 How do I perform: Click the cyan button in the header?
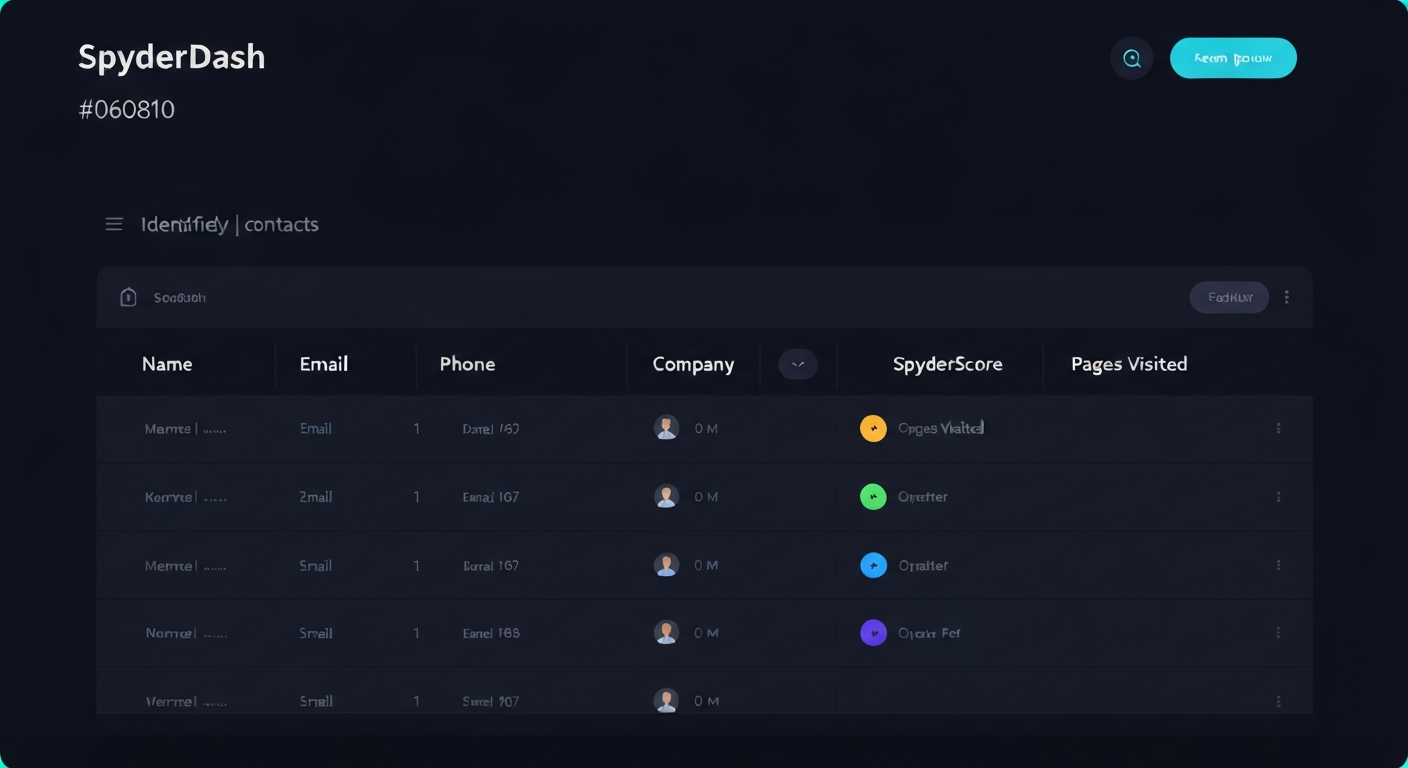[1233, 58]
